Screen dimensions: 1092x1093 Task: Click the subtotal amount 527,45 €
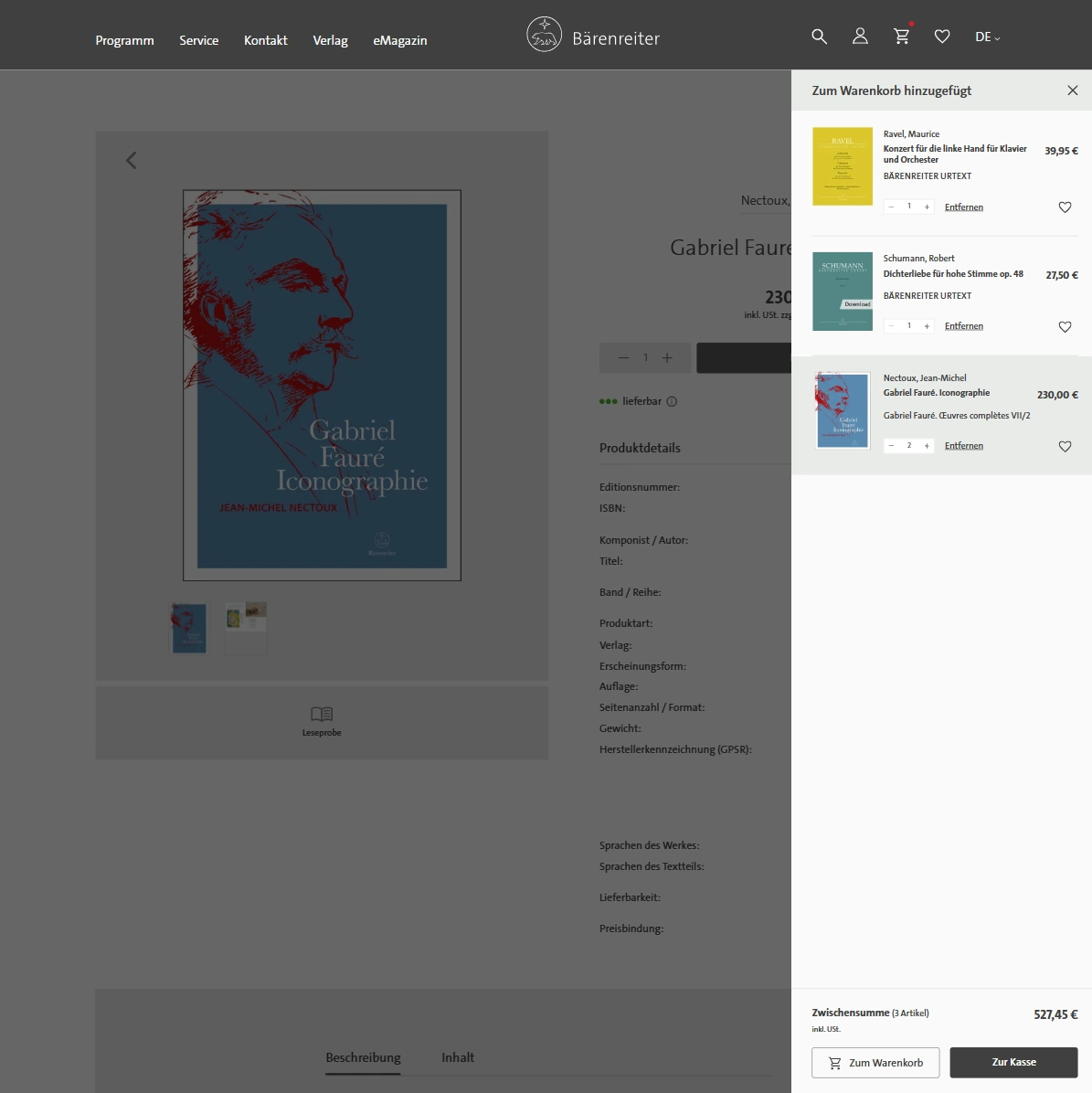pos(1055,1015)
